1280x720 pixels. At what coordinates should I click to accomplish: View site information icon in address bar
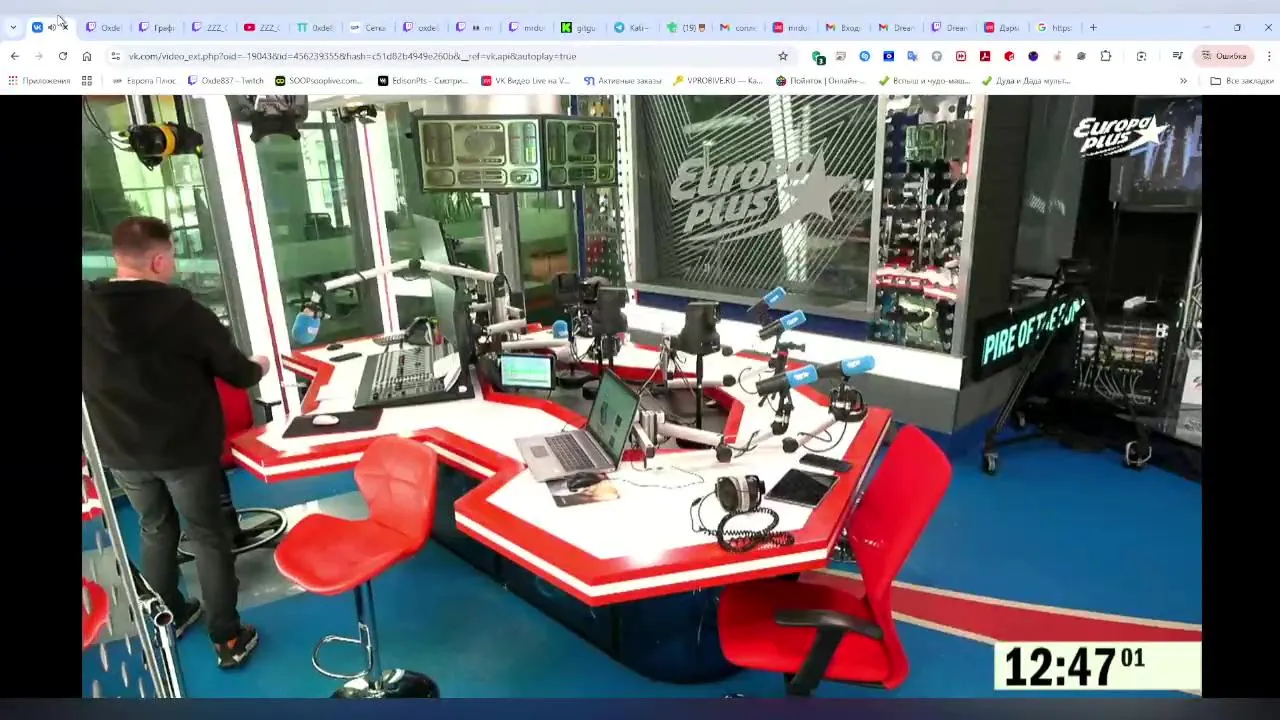click(x=116, y=56)
